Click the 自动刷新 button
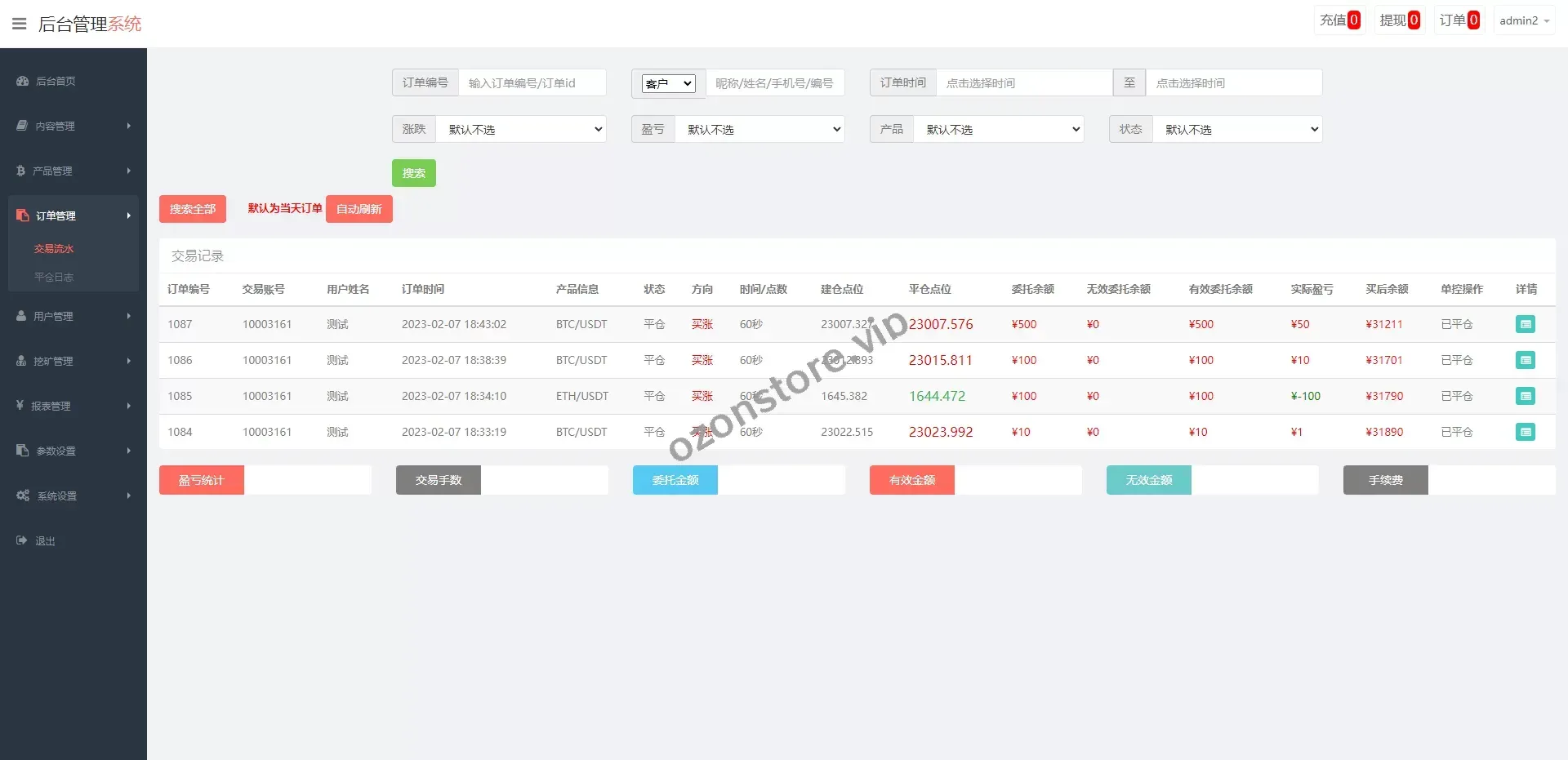 [x=359, y=209]
